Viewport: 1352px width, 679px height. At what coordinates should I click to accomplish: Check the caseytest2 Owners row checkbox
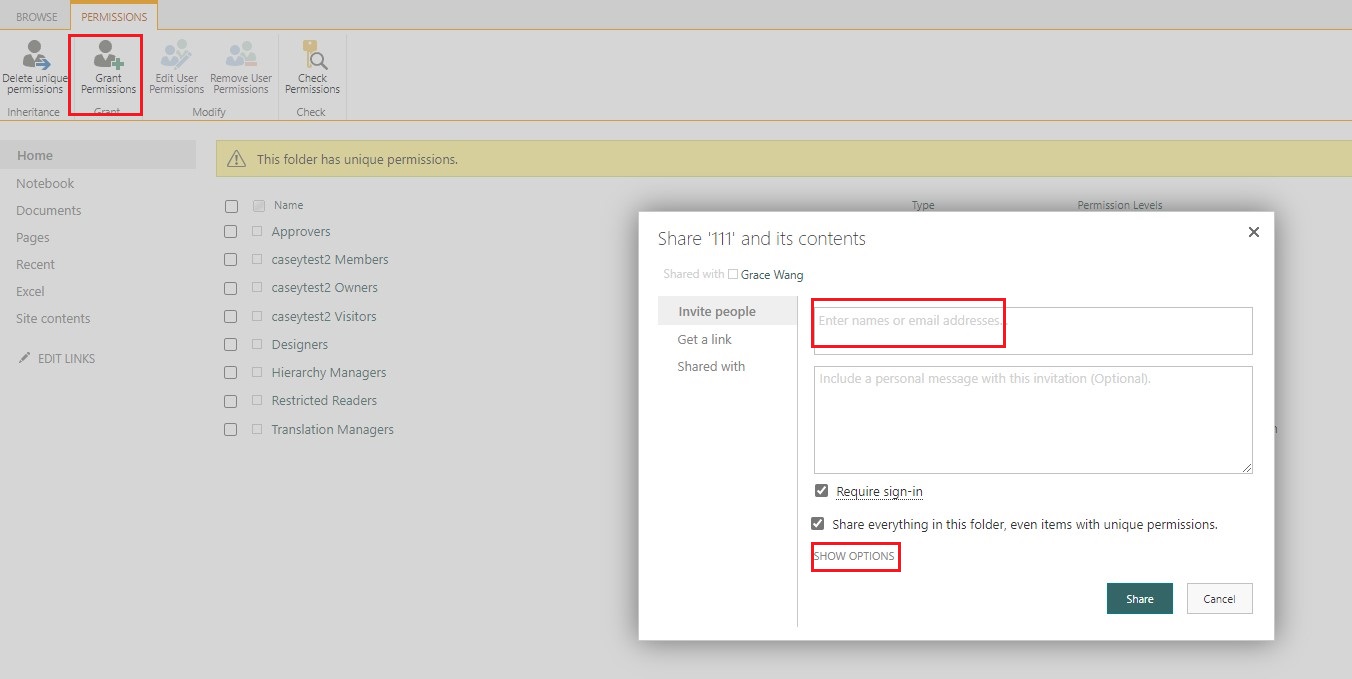pos(231,287)
